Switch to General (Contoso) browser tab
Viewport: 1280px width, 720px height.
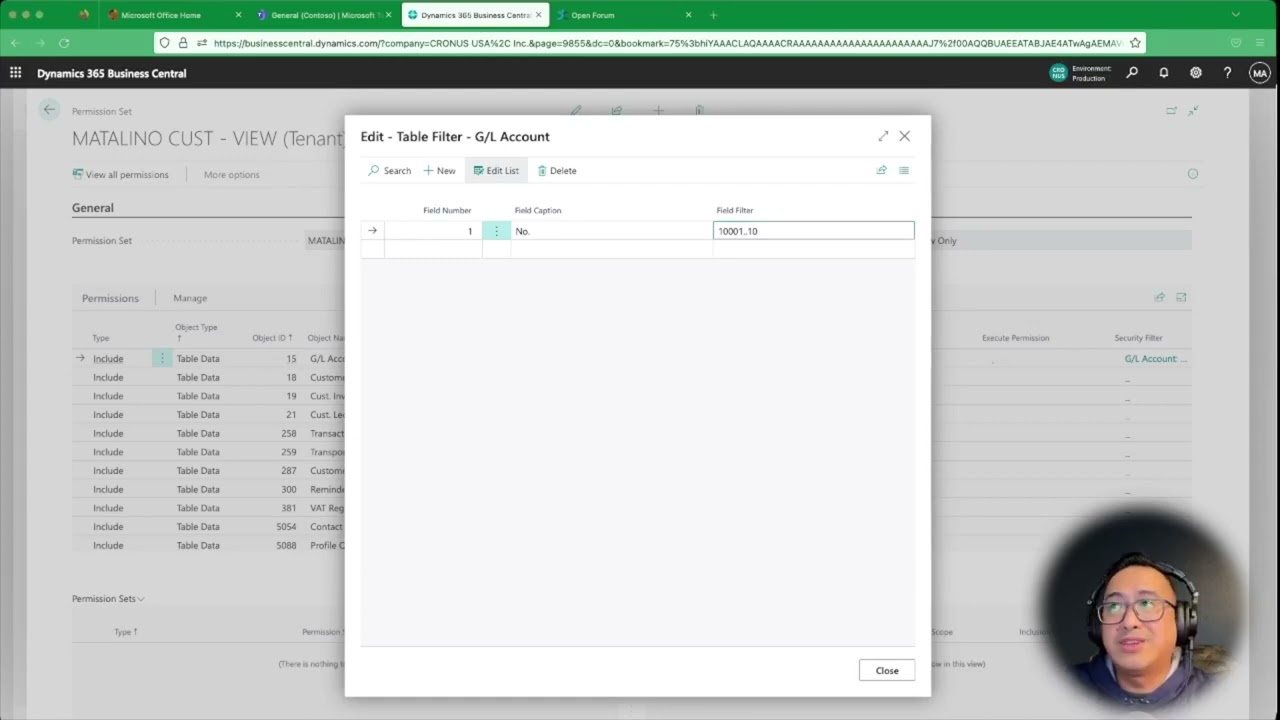[324, 15]
